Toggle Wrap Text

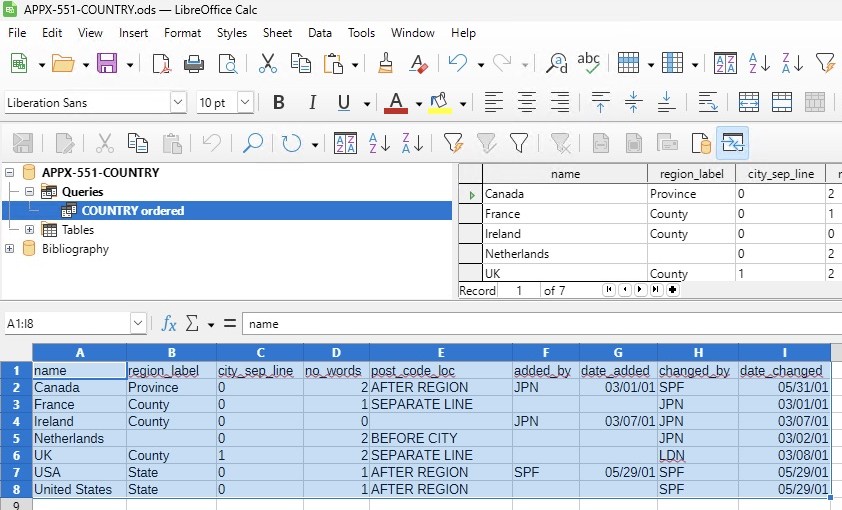pyautogui.click(x=708, y=102)
